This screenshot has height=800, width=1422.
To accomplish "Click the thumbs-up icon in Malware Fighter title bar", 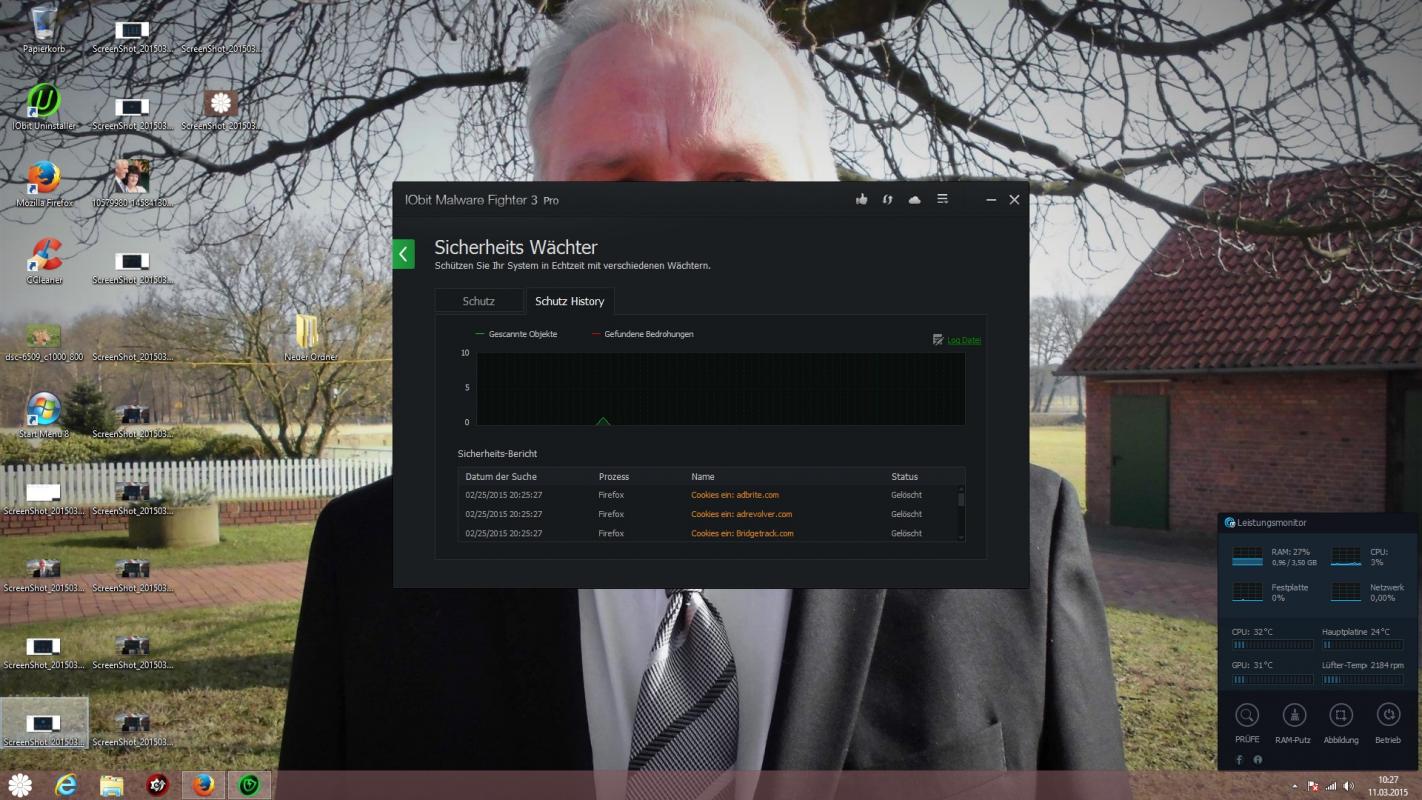I will (x=862, y=200).
